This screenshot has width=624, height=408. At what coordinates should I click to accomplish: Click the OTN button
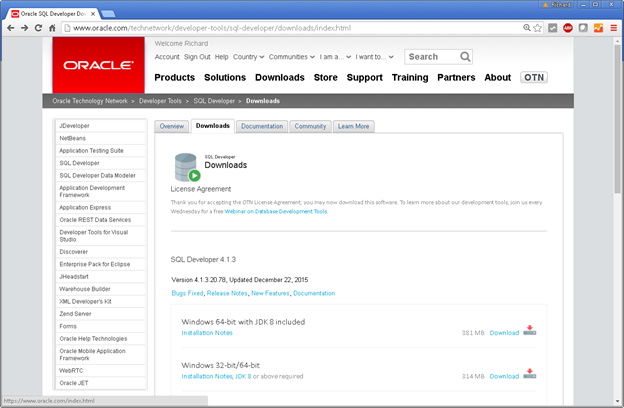pos(534,78)
